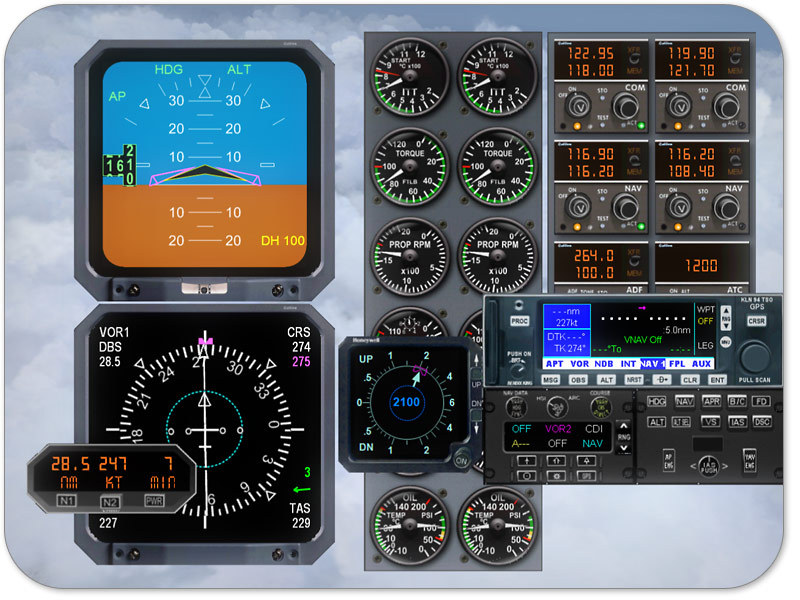
Task: Toggle the FD flight director button
Action: tap(762, 402)
